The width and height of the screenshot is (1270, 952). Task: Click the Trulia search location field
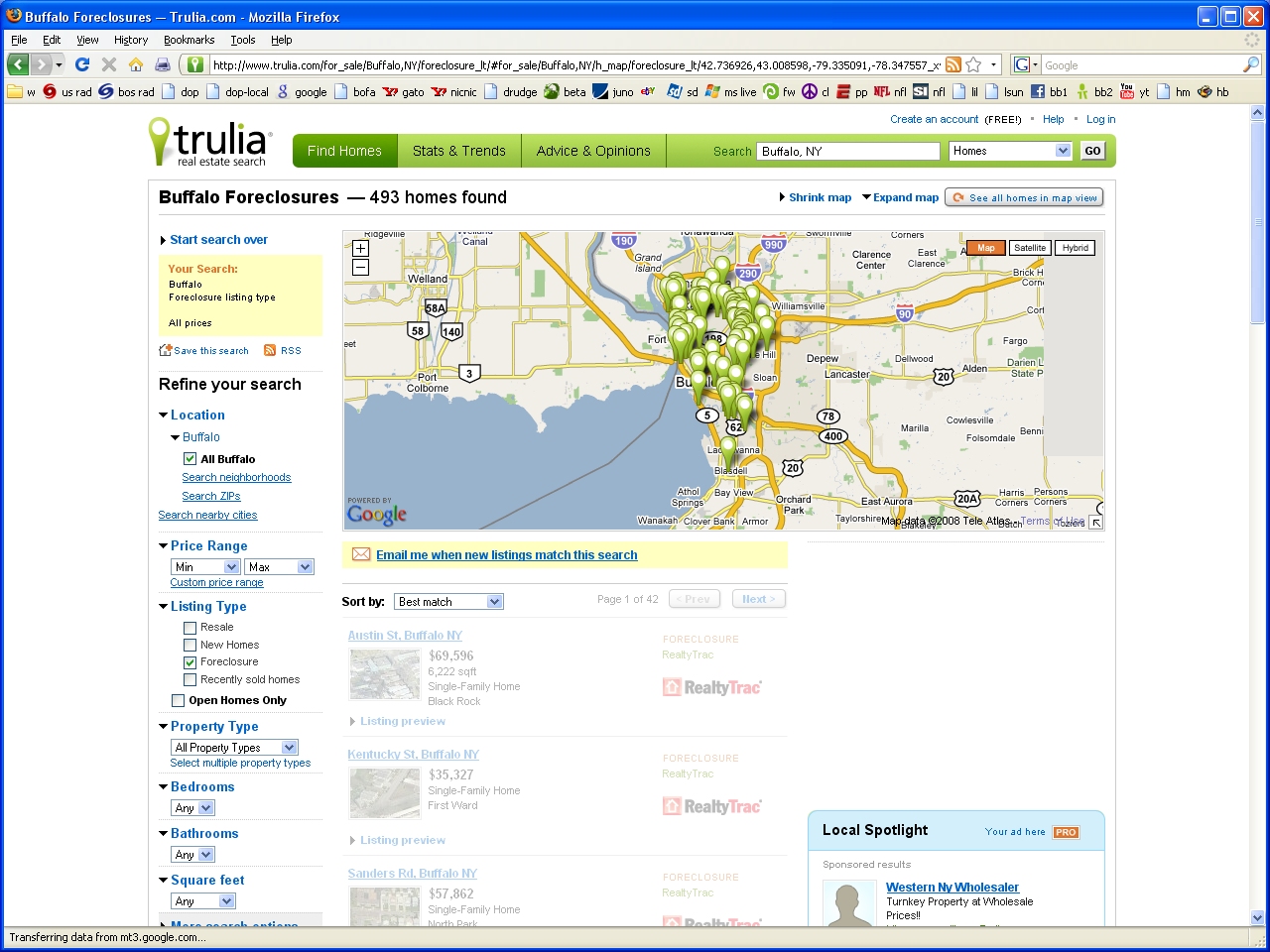[x=848, y=151]
